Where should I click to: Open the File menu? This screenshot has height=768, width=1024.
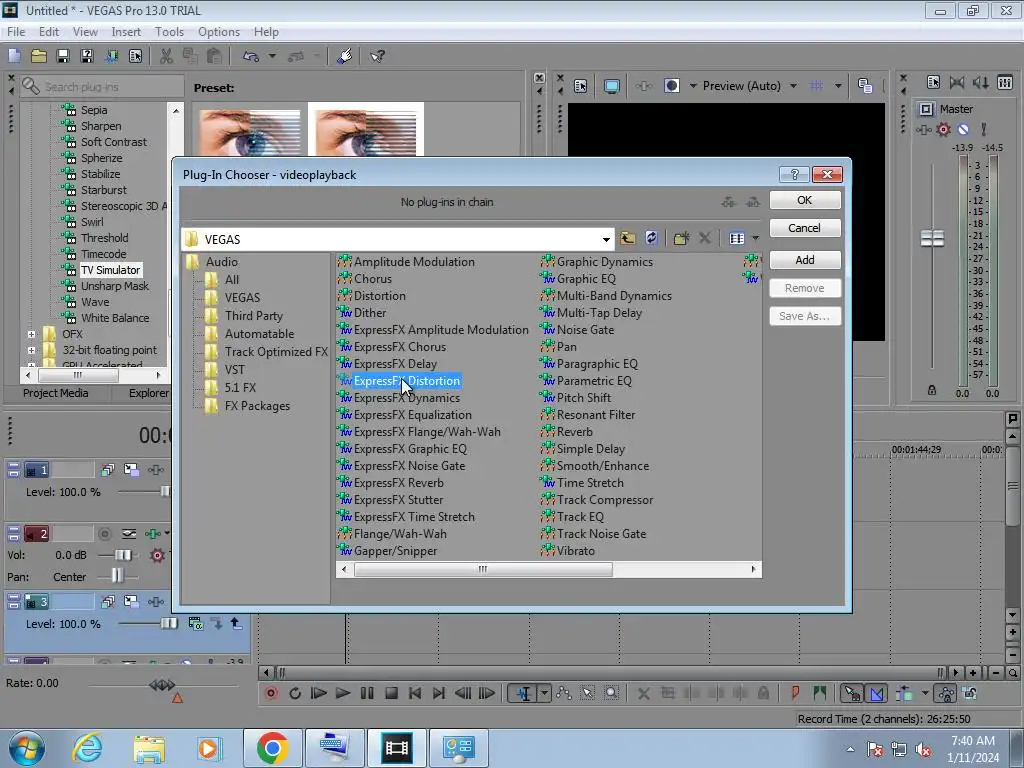[x=16, y=31]
